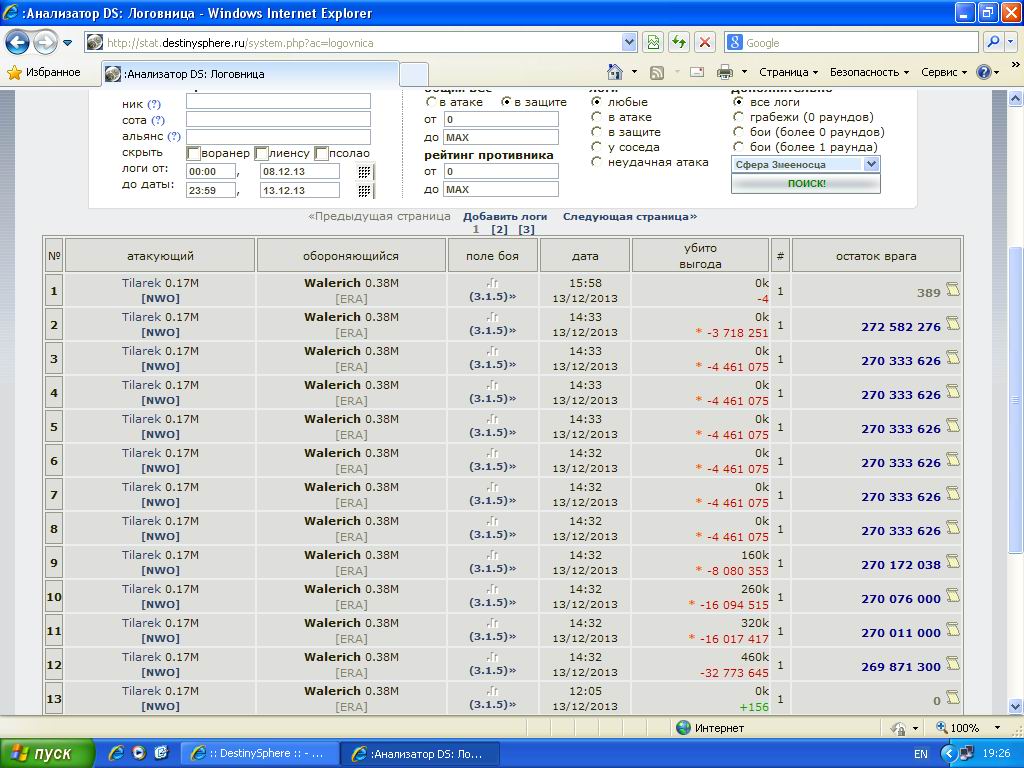
Task: Click the Refresh page icon
Action: (679, 43)
